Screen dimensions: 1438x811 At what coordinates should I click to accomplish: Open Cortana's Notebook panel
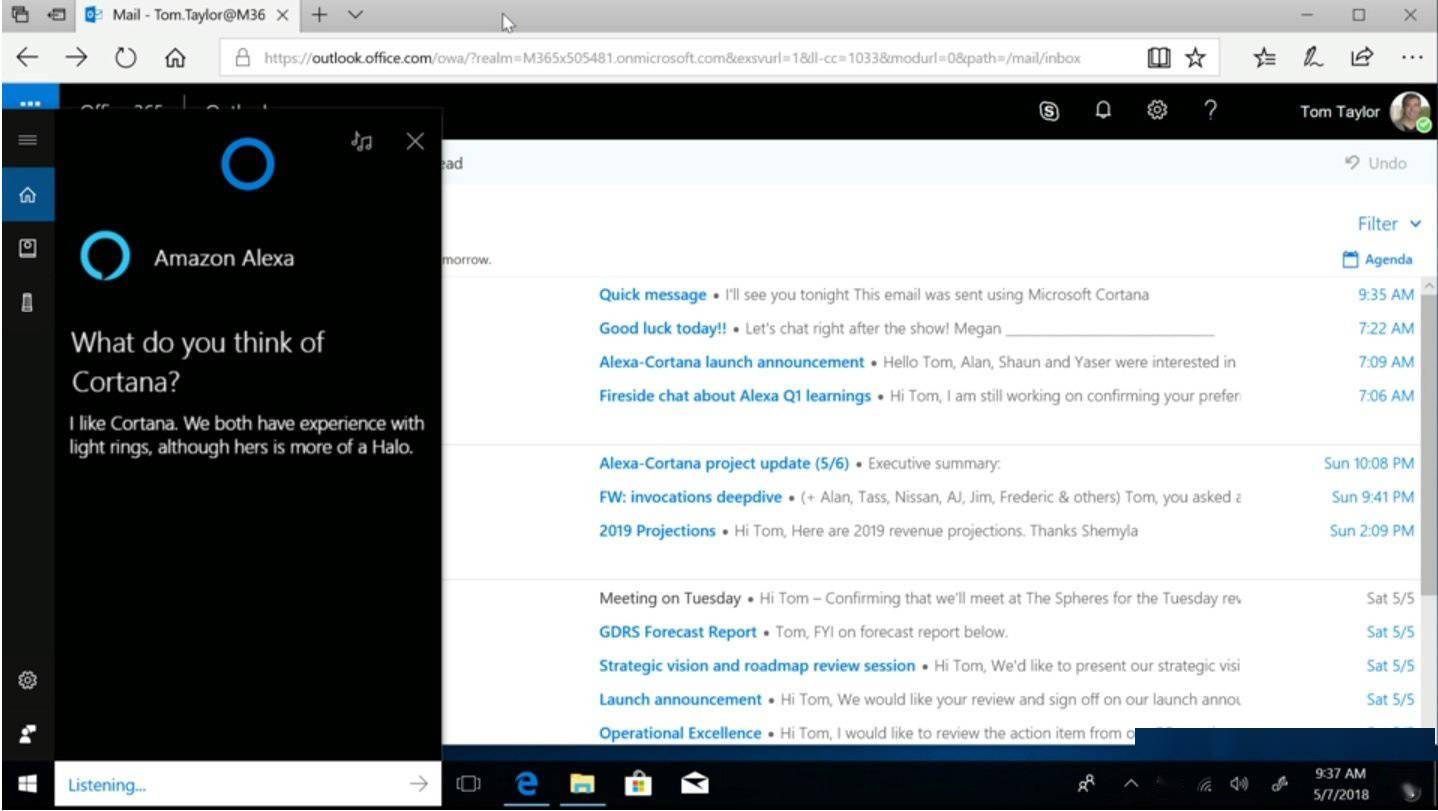tap(28, 249)
